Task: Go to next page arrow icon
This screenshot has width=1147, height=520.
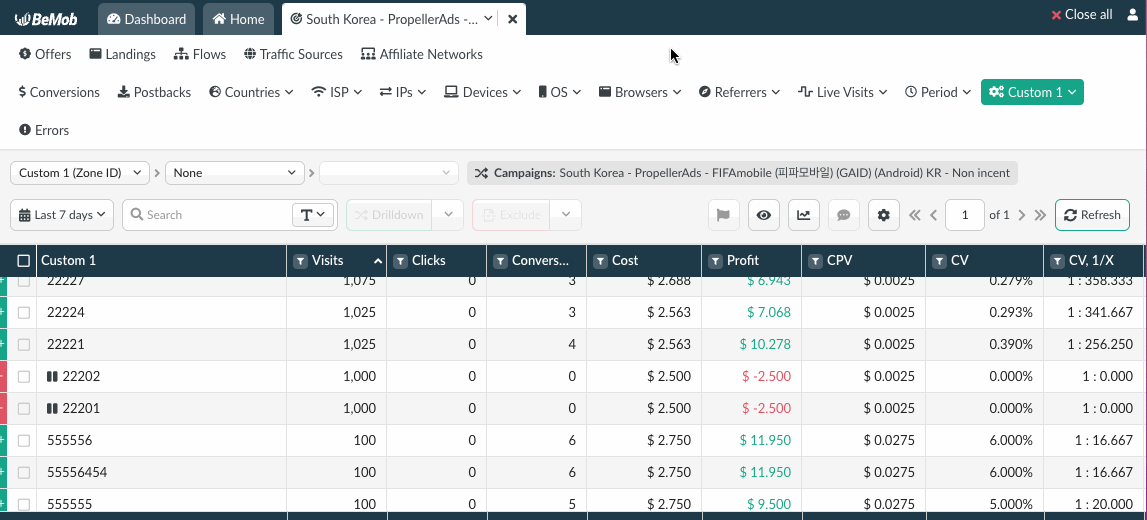Action: tap(1022, 215)
